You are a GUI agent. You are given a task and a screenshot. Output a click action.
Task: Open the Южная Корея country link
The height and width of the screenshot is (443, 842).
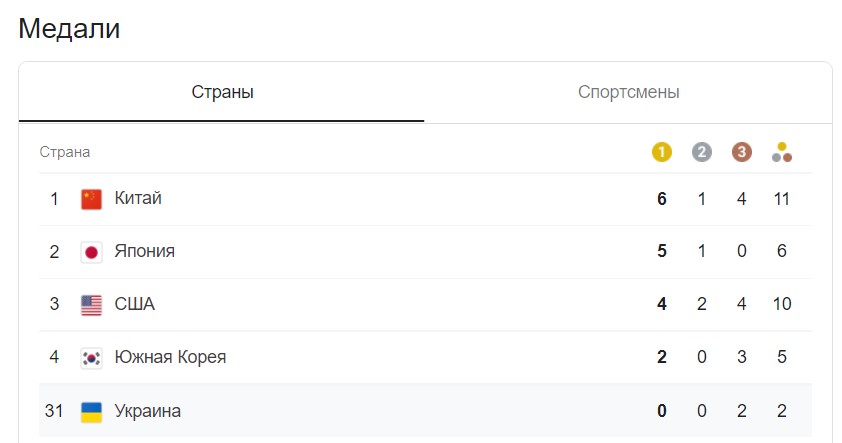170,357
